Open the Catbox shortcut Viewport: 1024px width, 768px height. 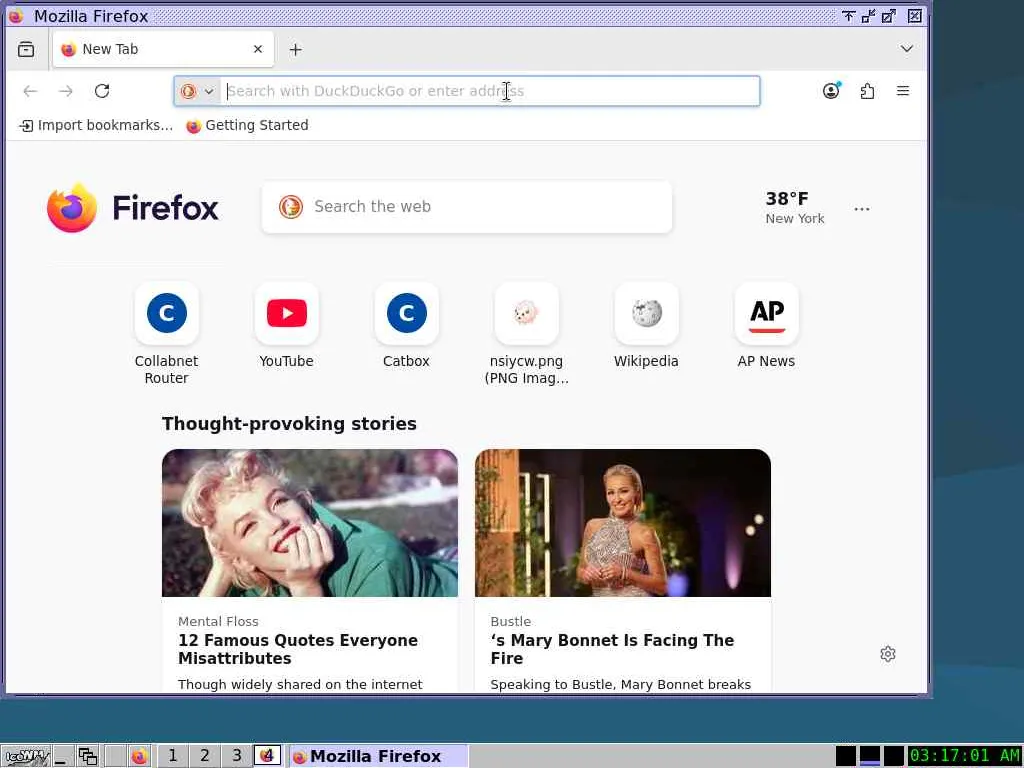coord(406,326)
